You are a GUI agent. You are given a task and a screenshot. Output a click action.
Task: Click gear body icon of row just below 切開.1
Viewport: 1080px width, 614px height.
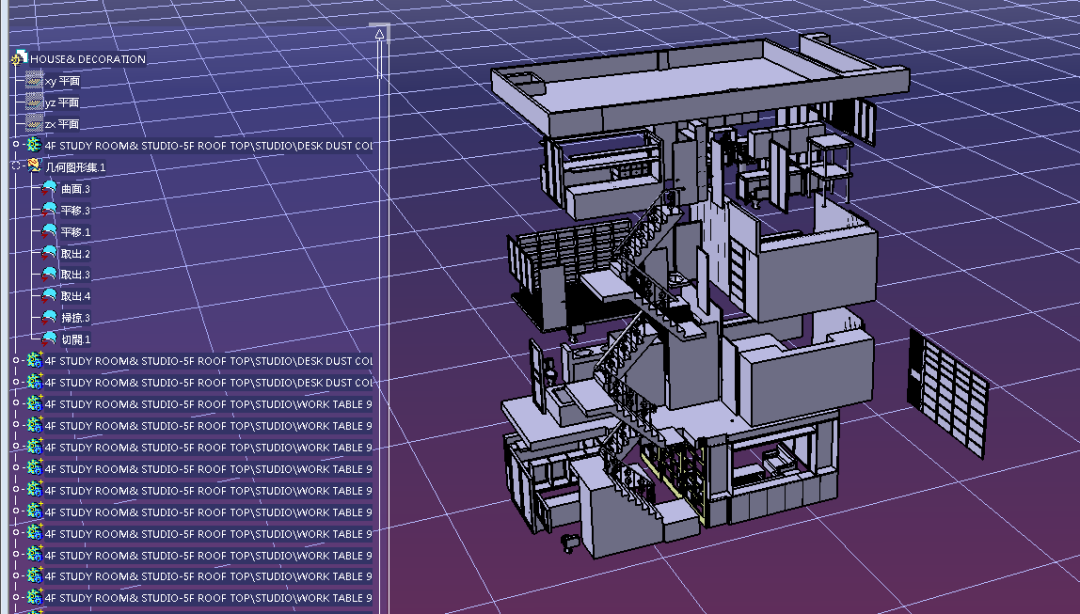(34, 360)
